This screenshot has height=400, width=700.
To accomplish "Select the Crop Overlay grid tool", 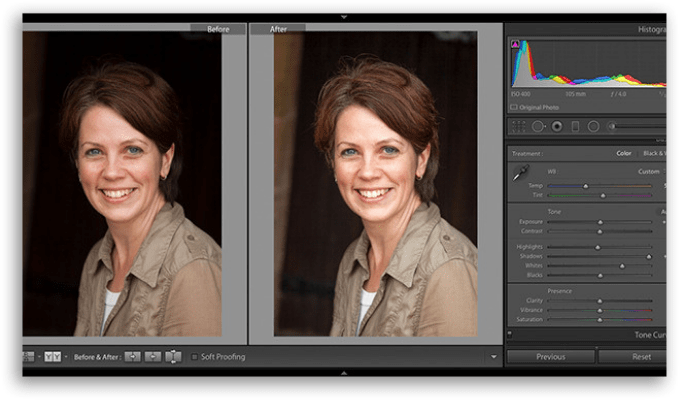I will 518,127.
